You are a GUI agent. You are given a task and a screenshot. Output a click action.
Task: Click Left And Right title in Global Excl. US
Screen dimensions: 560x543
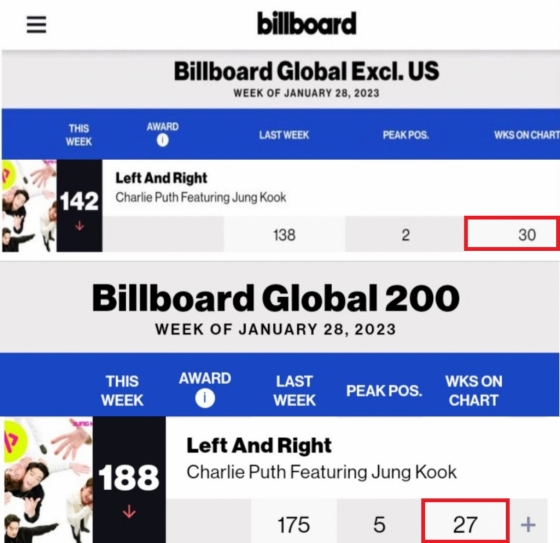[161, 178]
